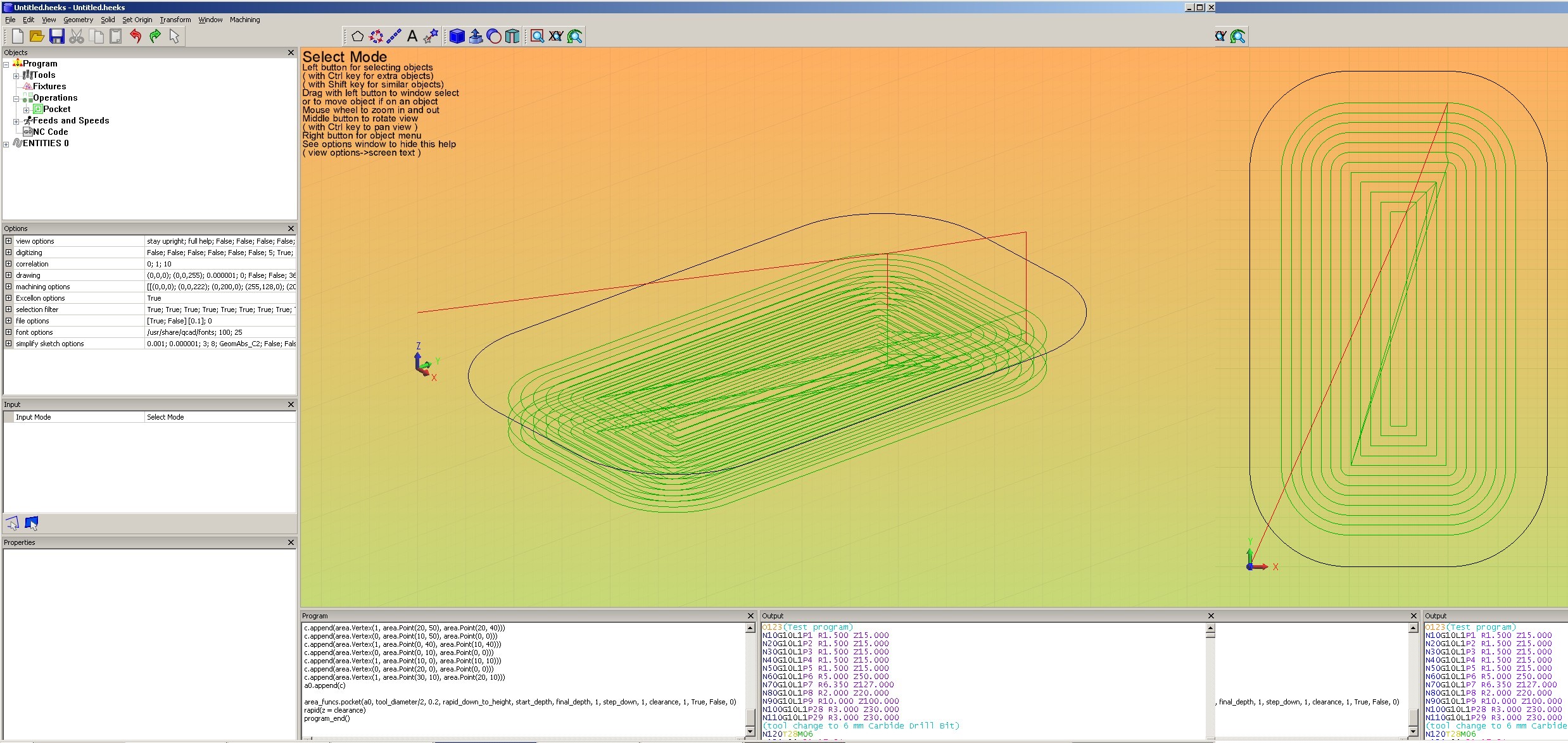Viewport: 1568px width, 743px height.
Task: Click the text tool 'A' icon
Action: 412,37
